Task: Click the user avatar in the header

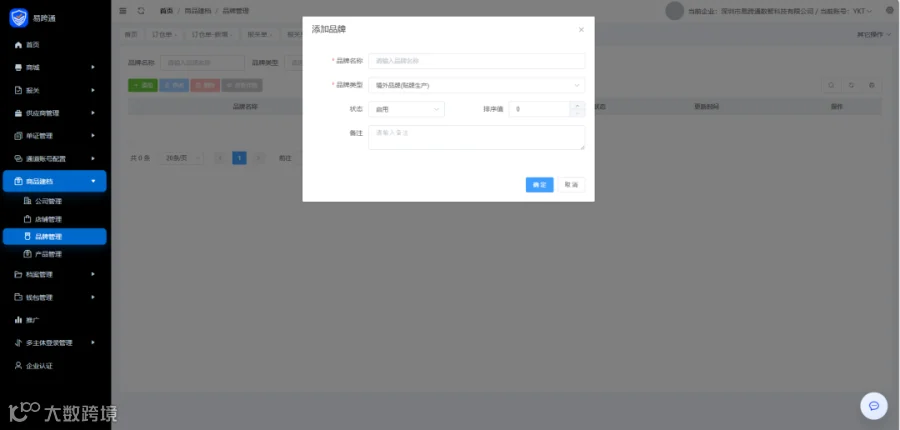Action: [674, 11]
